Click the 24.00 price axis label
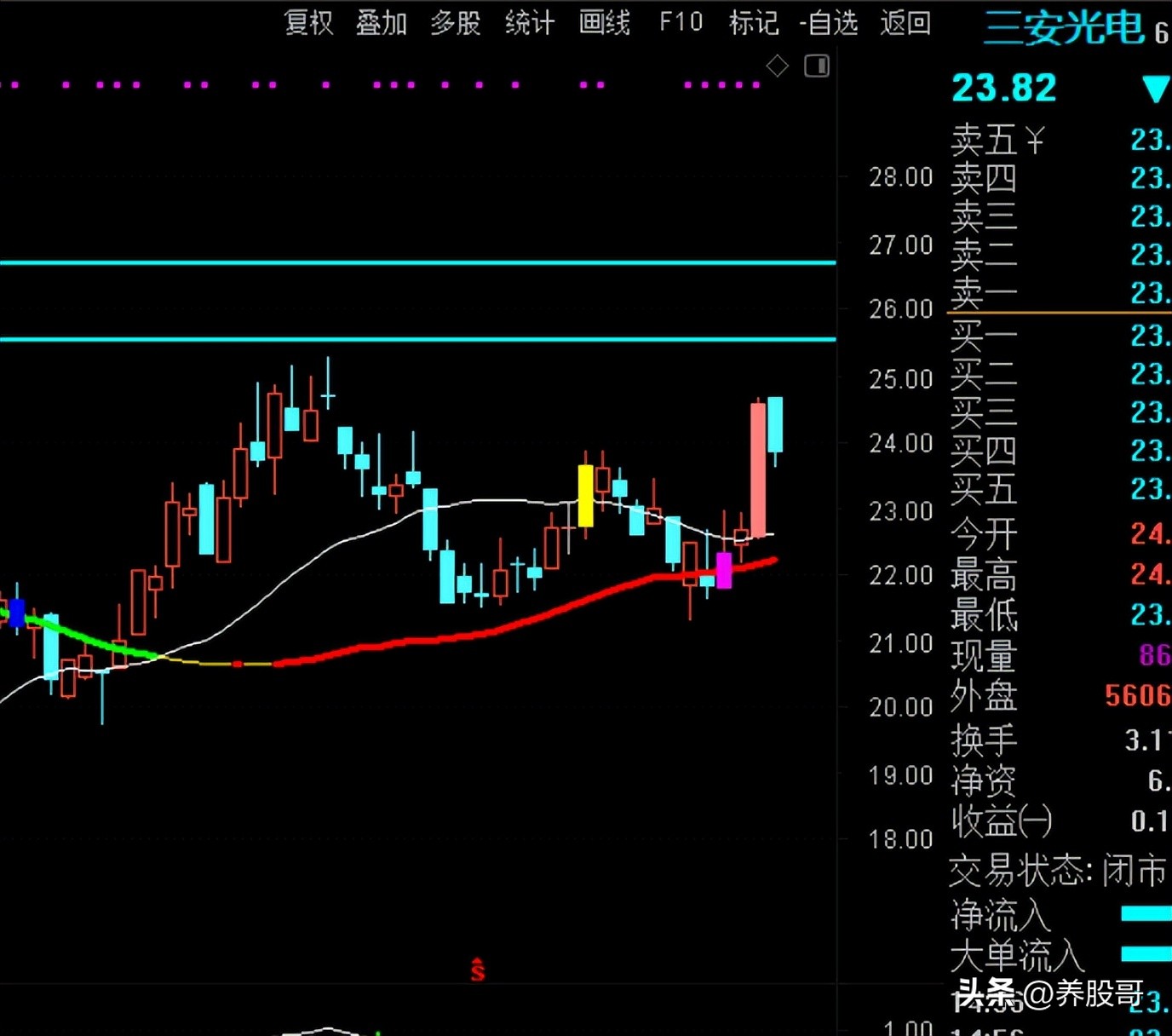Image resolution: width=1172 pixels, height=1036 pixels. coord(900,443)
